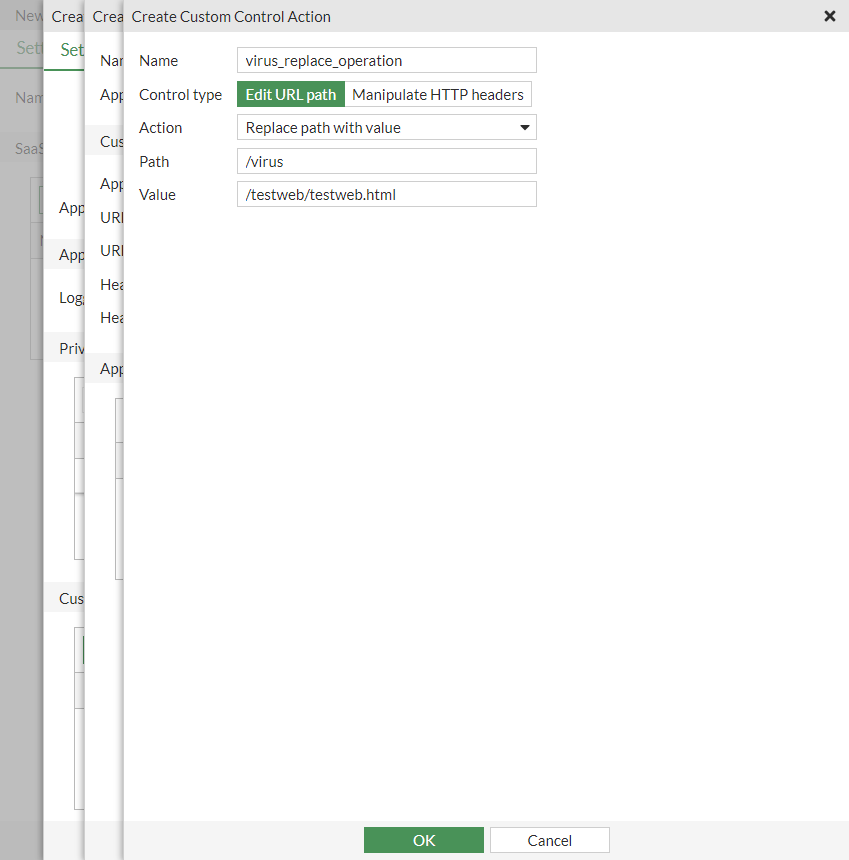This screenshot has height=860, width=849.
Task: Edit the Path field containing "/virus"
Action: point(386,160)
